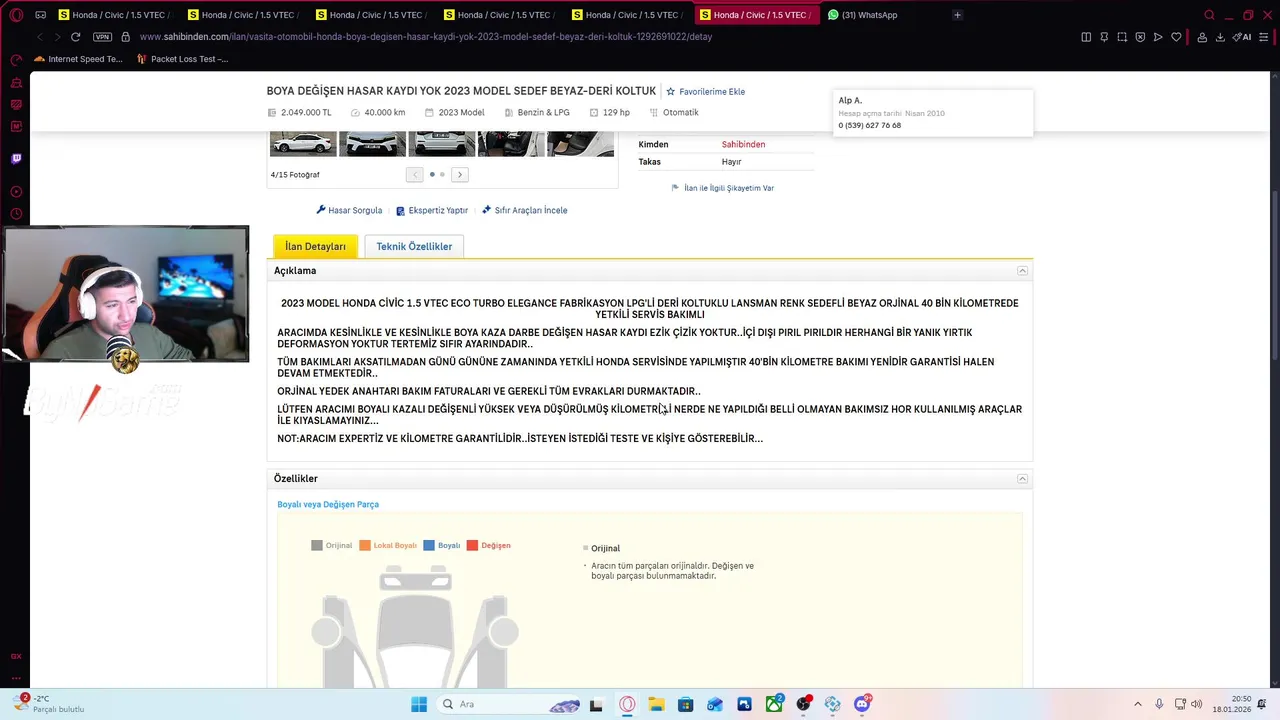Open Xbox app from taskbar
The width and height of the screenshot is (1280, 720).
click(774, 704)
